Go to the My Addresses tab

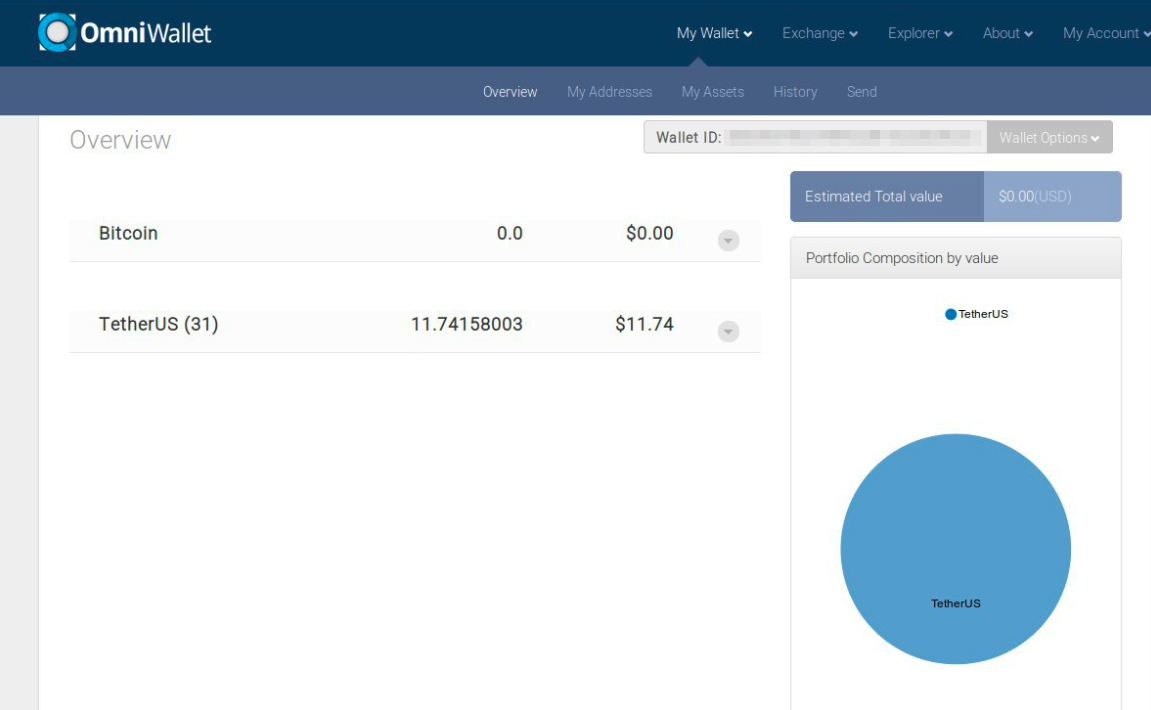pyautogui.click(x=609, y=92)
